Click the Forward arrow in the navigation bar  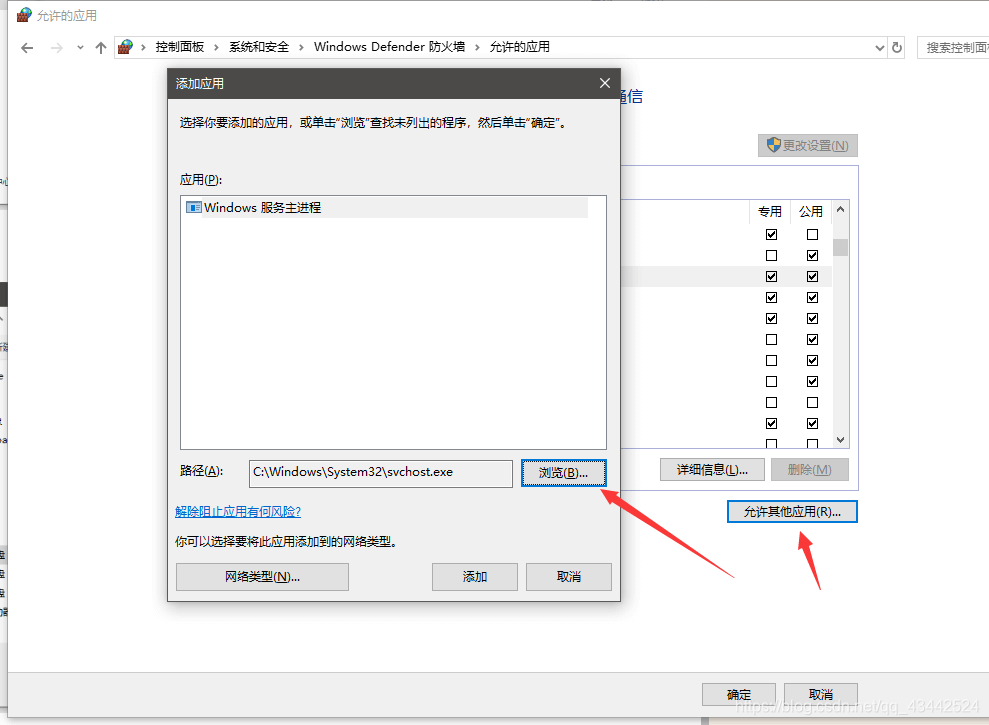[57, 48]
